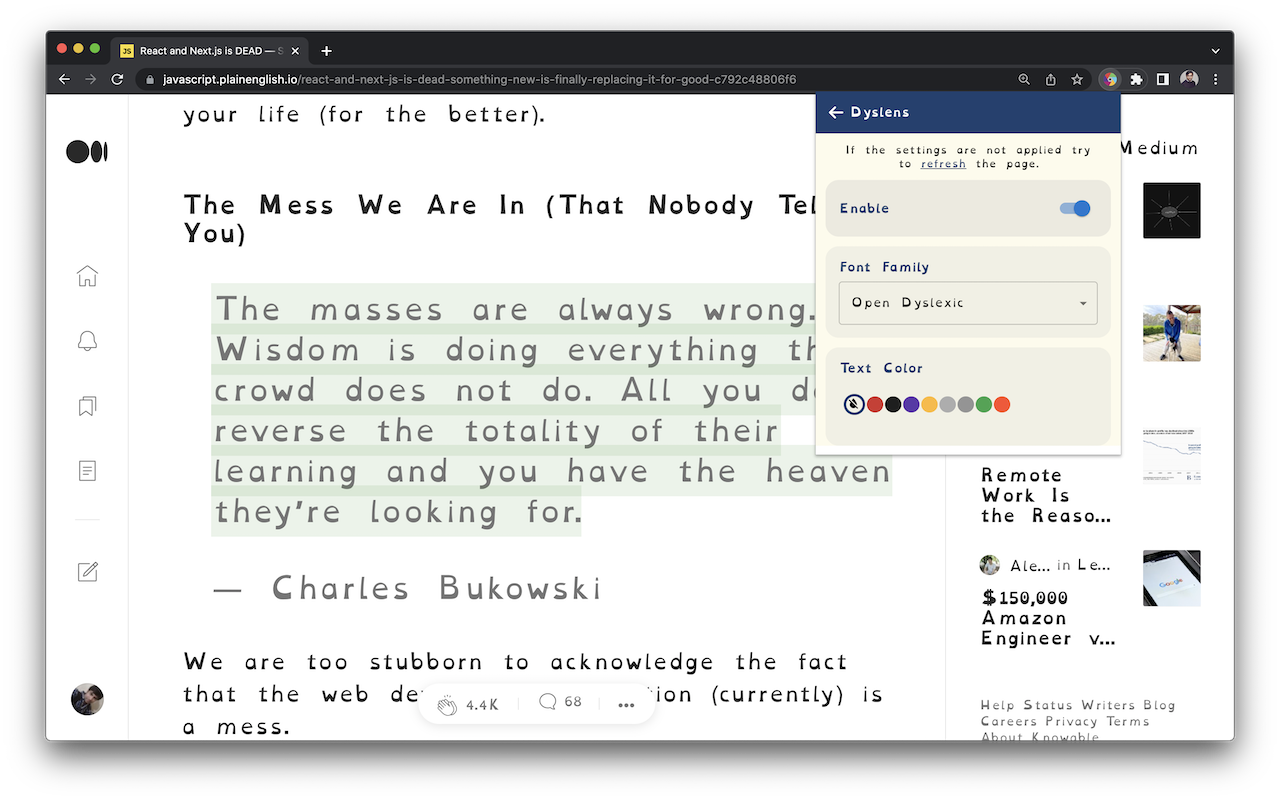Viewport: 1280px width, 800px height.
Task: Pick the orange-red text color swatch
Action: click(x=1002, y=405)
